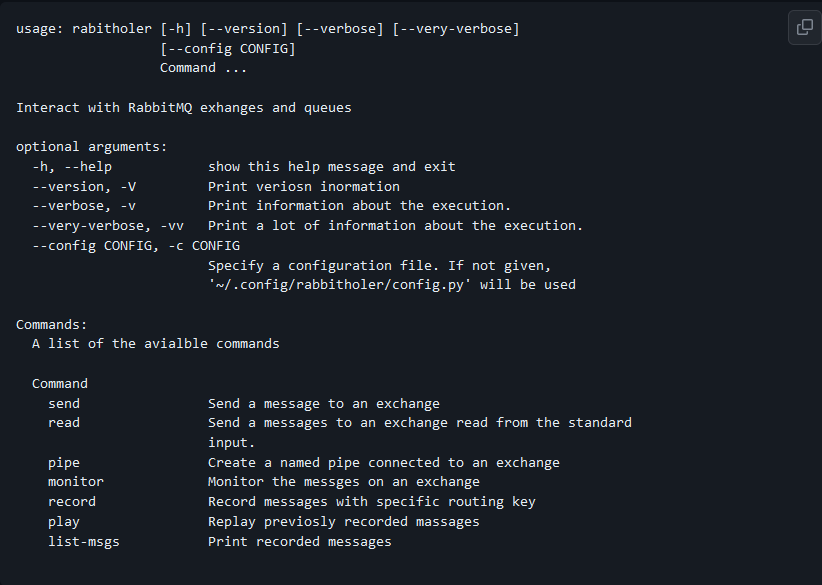Click 'Print recorded messages' description
The width and height of the screenshot is (822, 585).
pyautogui.click(x=300, y=541)
